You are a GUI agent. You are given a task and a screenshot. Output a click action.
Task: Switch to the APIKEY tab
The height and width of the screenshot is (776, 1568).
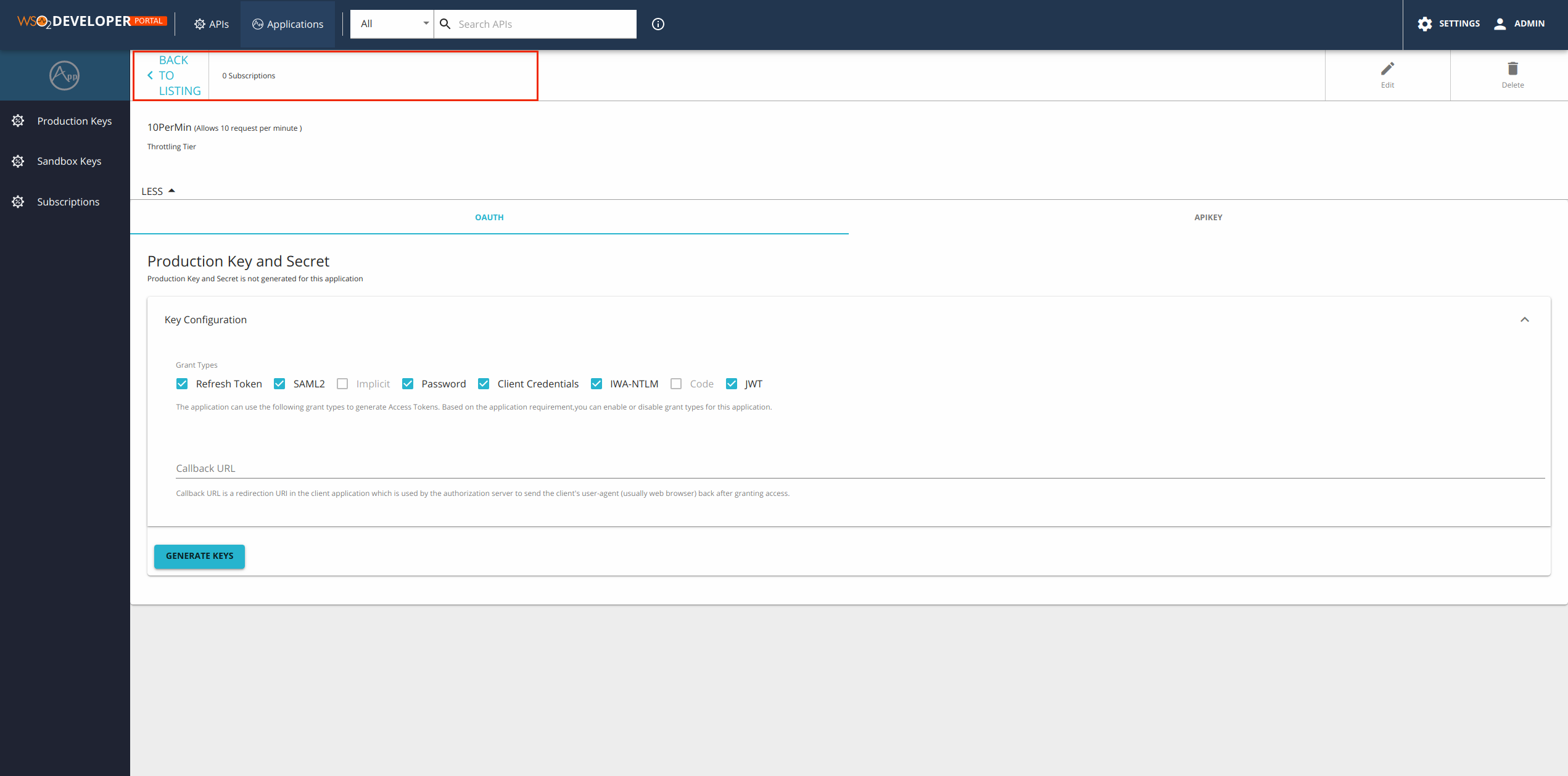pos(1208,217)
